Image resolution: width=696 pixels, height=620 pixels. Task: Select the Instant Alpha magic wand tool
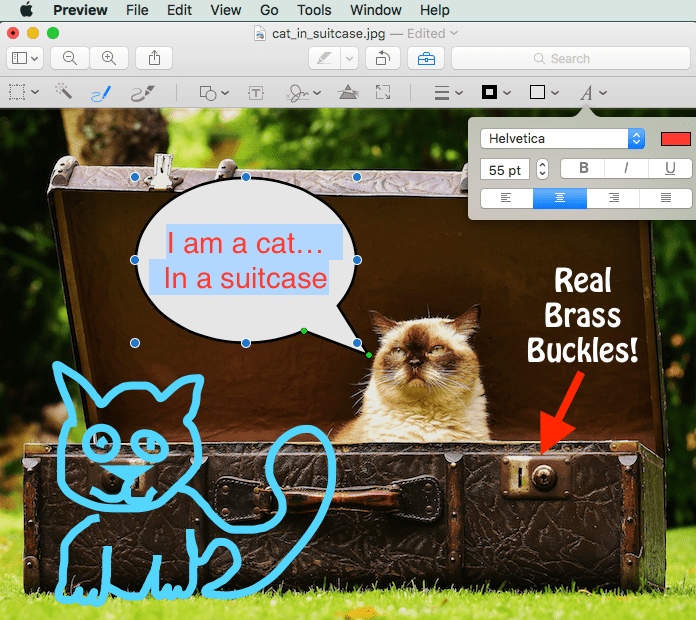[64, 92]
